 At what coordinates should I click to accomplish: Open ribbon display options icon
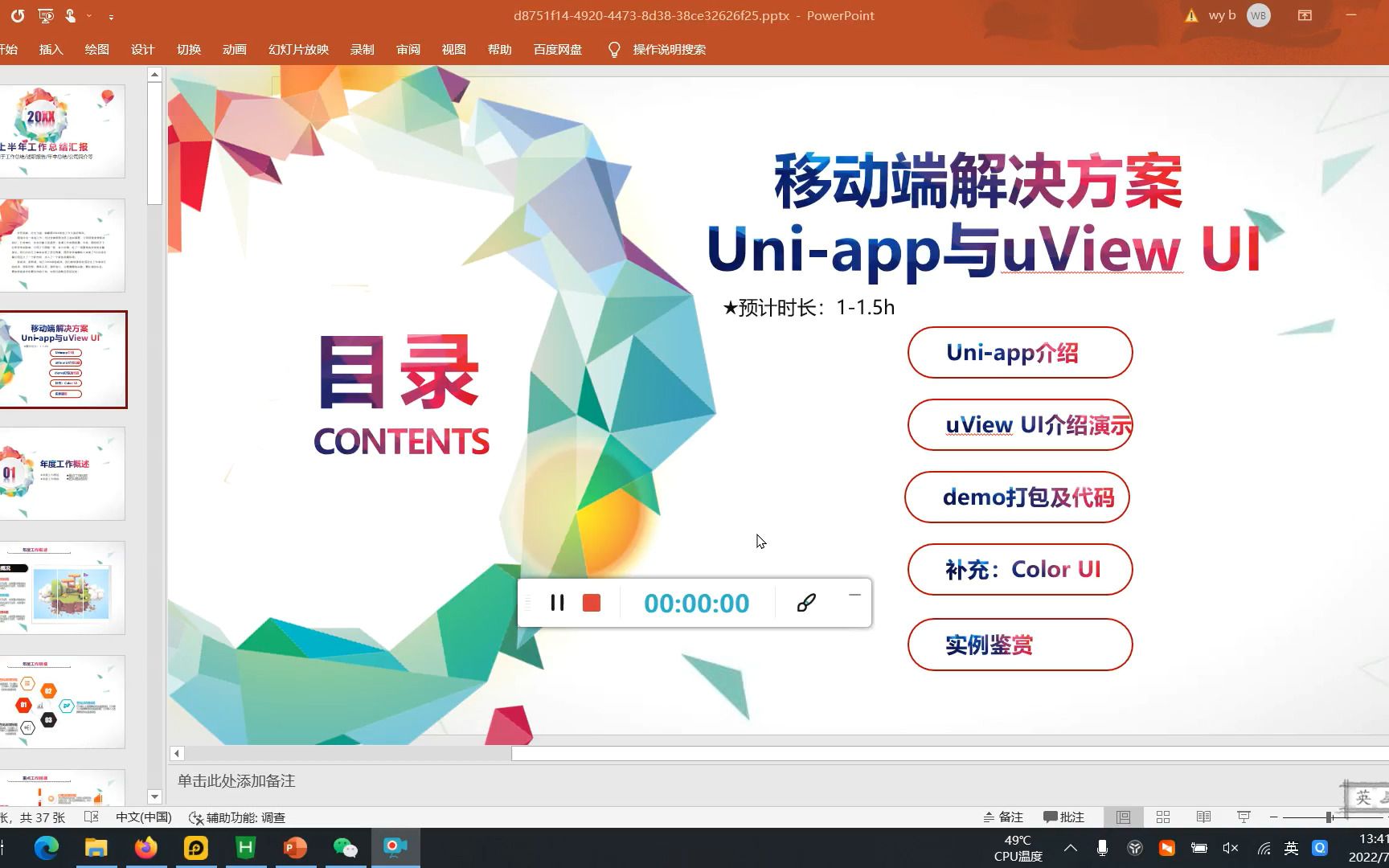coord(1305,15)
